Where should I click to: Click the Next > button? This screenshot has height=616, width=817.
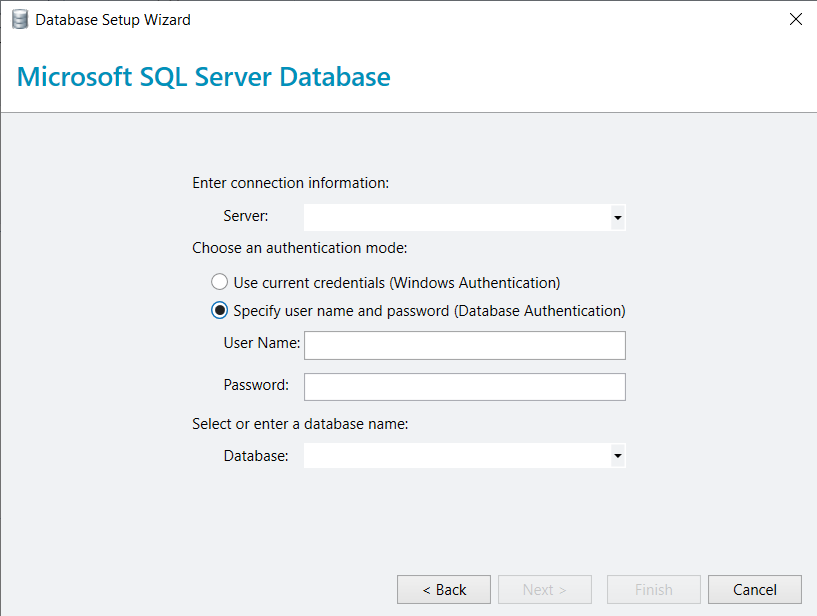(544, 589)
